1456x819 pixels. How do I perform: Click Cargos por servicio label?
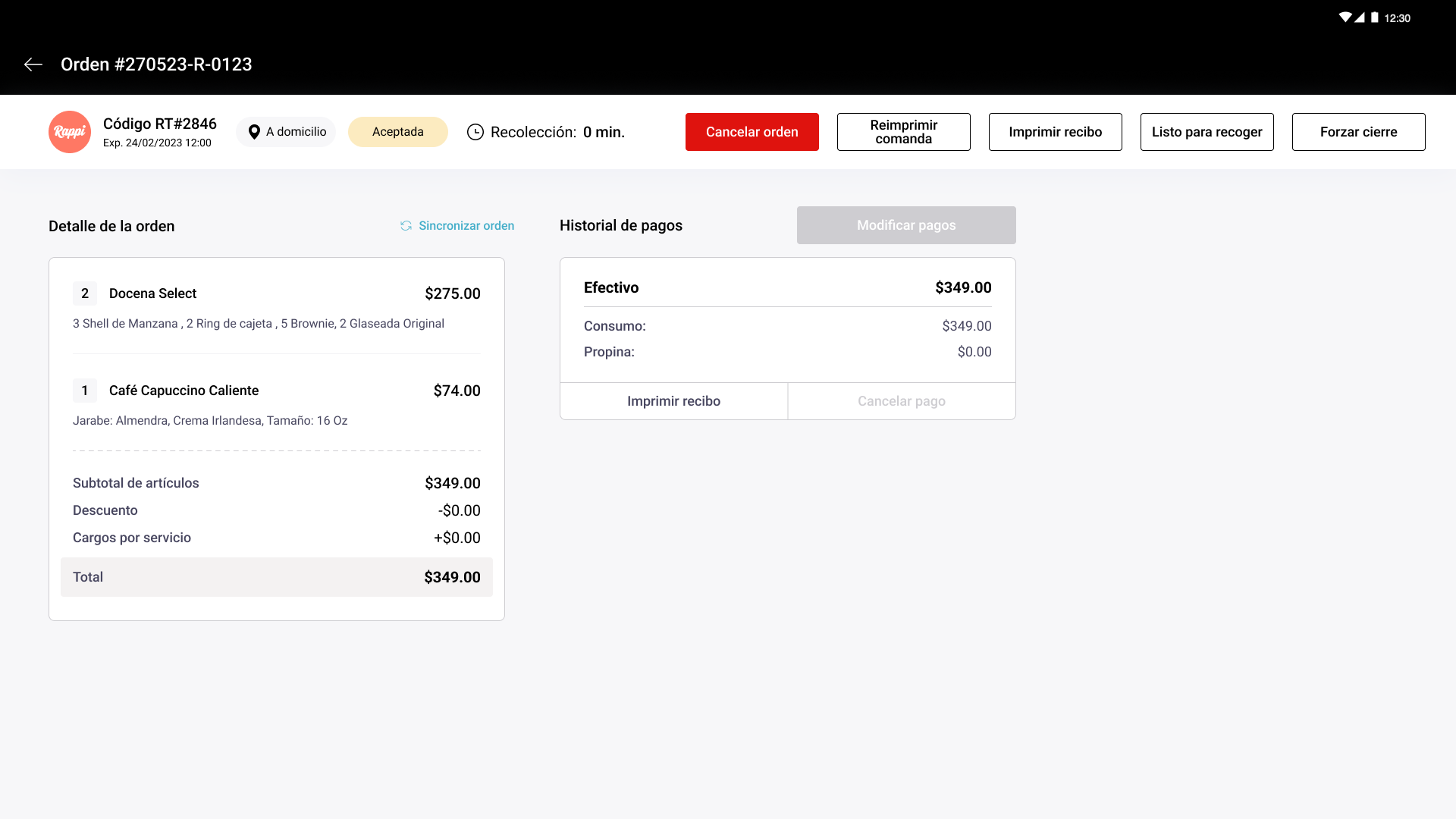click(x=132, y=538)
